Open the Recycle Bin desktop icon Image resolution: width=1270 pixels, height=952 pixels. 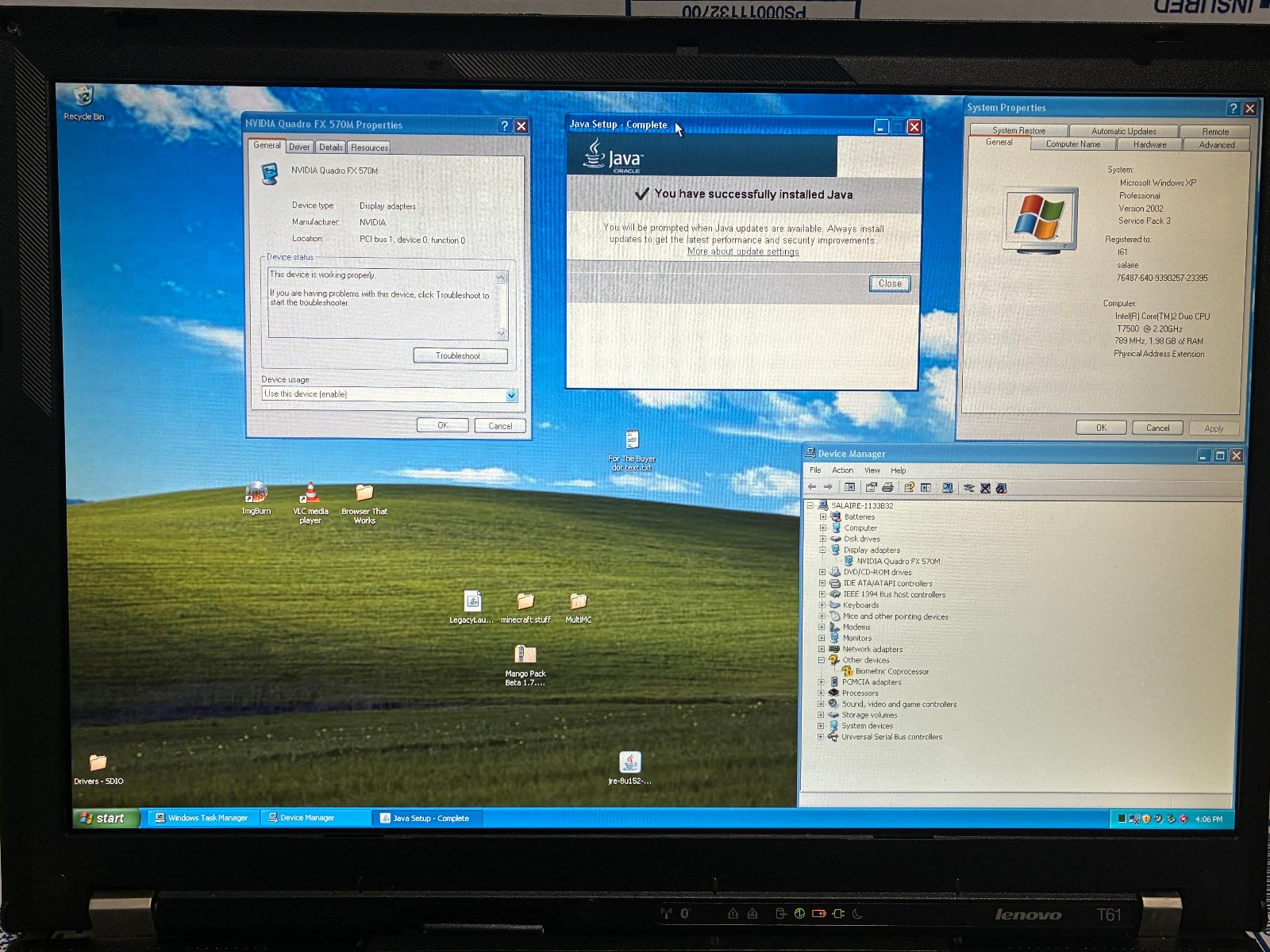click(83, 102)
